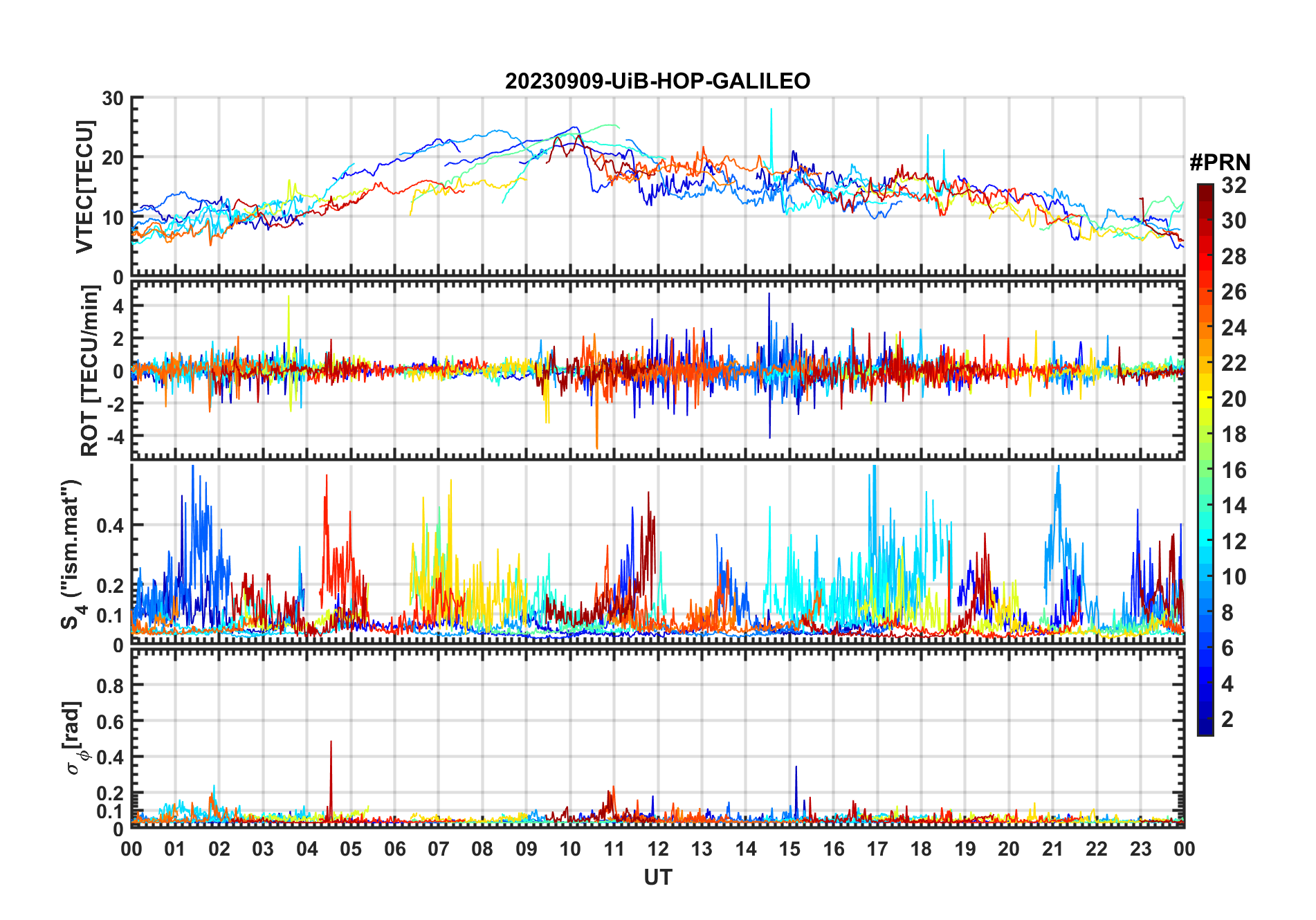
Task: Click colorbar tick label 32
Action: click(x=1234, y=185)
